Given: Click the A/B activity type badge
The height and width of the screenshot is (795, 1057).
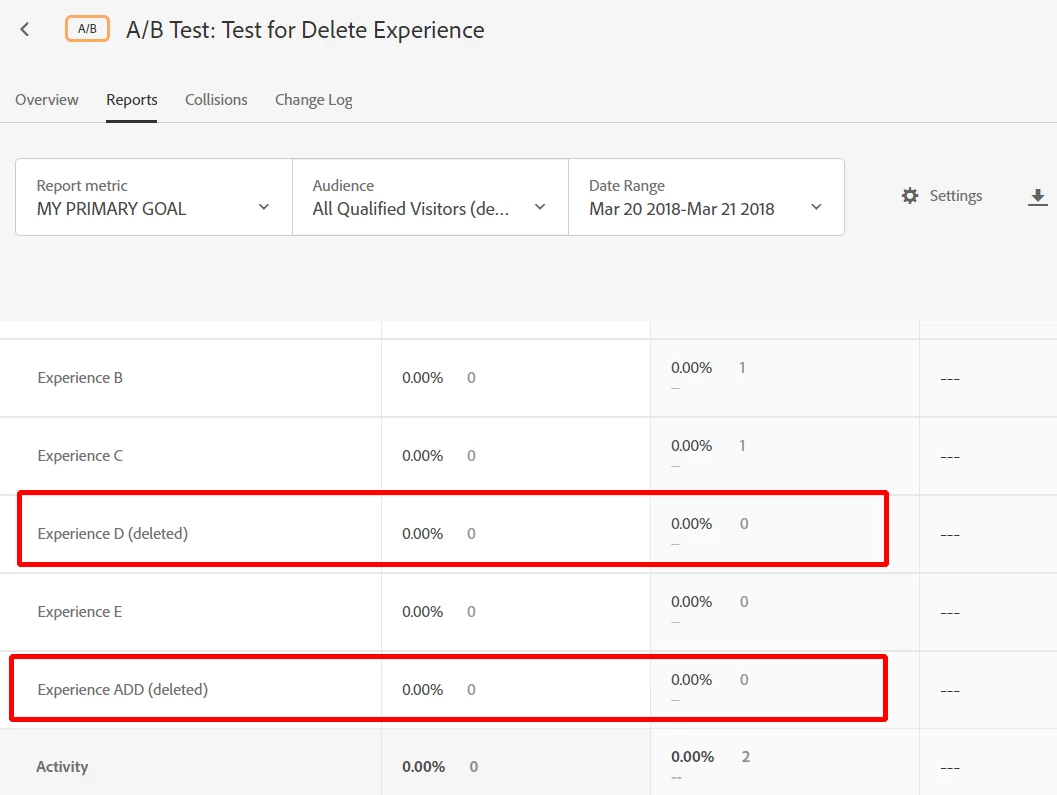Looking at the screenshot, I should click(x=87, y=29).
